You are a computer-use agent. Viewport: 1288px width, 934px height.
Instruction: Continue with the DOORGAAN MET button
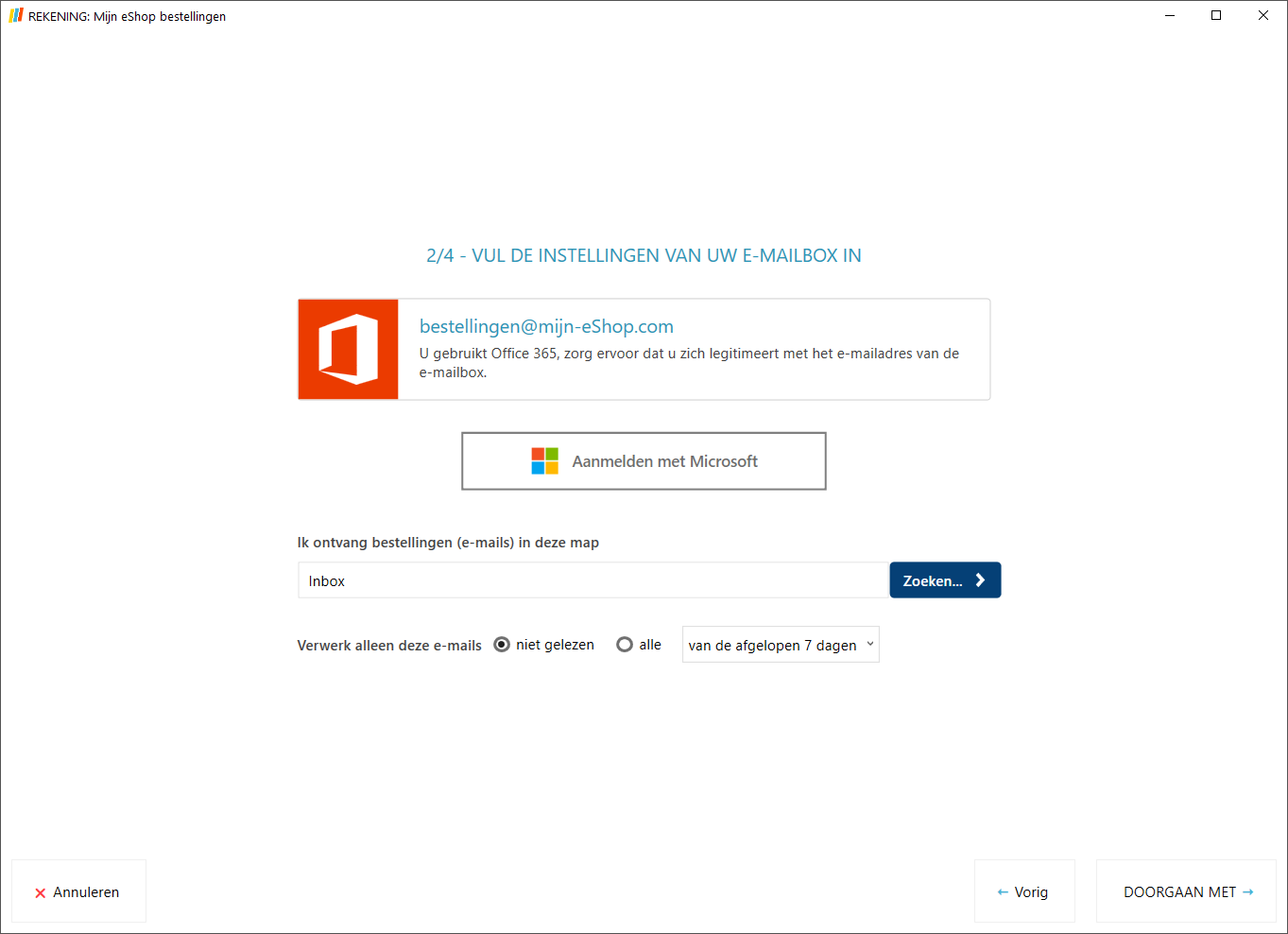tap(1186, 891)
